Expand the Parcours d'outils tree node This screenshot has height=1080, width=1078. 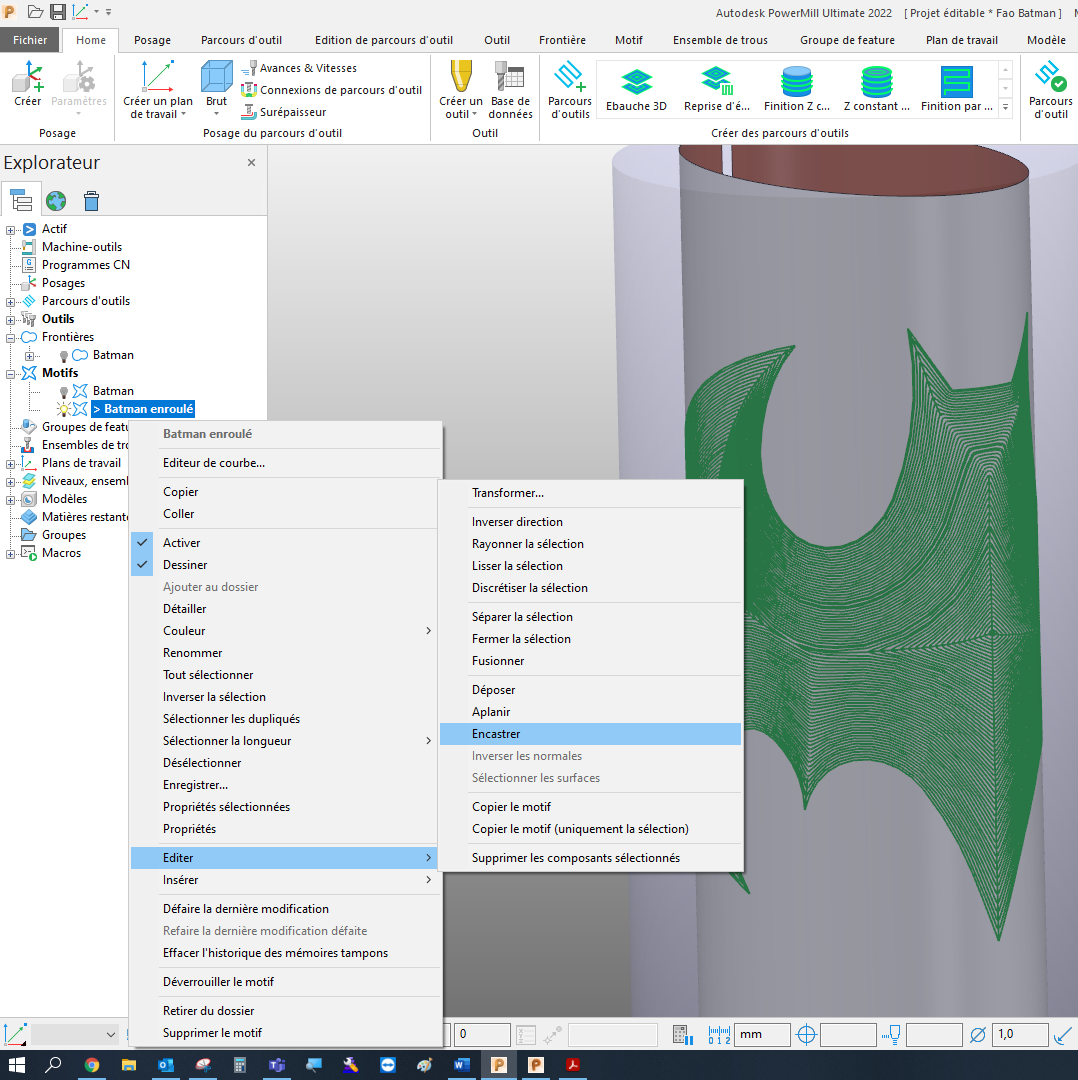point(11,301)
